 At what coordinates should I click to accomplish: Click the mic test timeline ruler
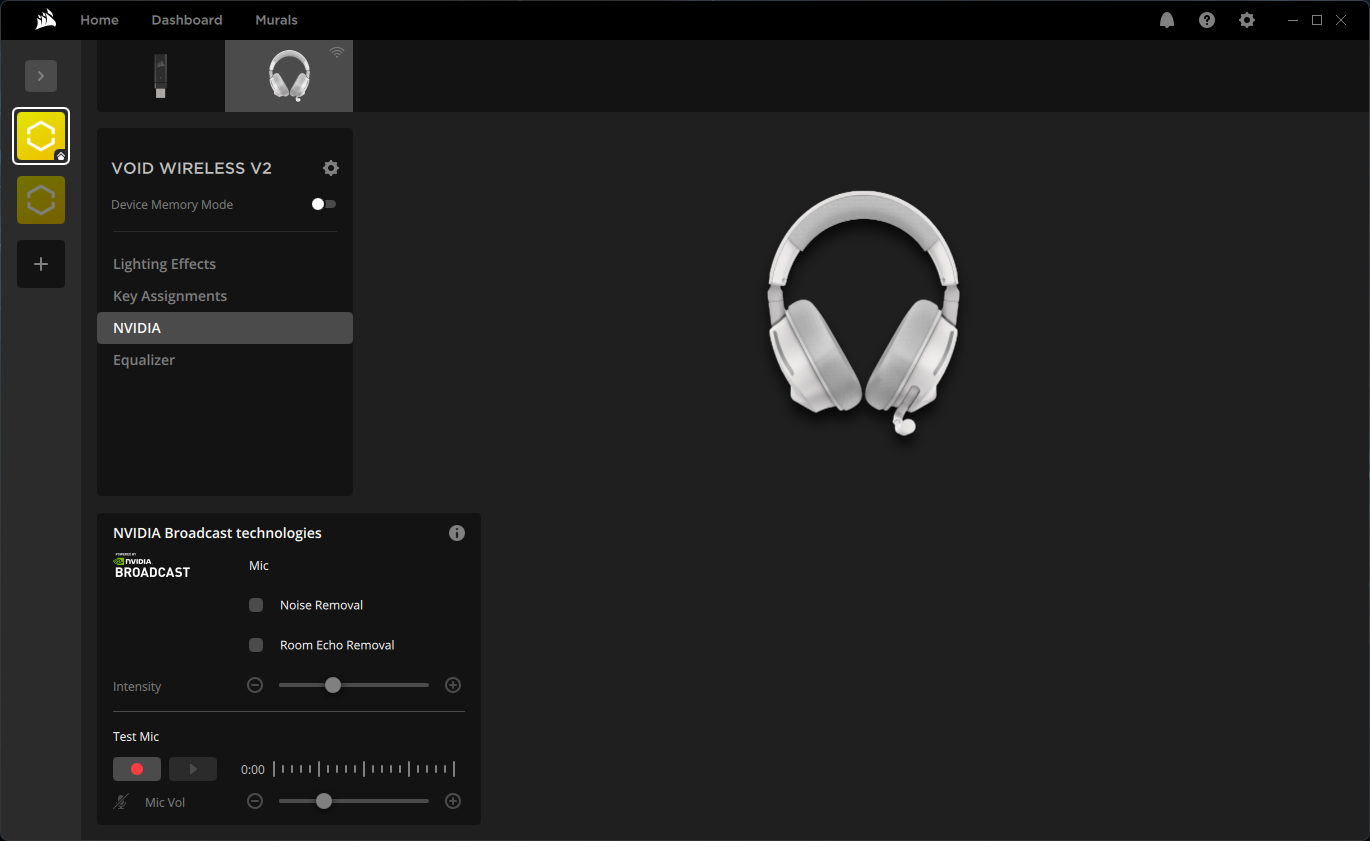[364, 769]
